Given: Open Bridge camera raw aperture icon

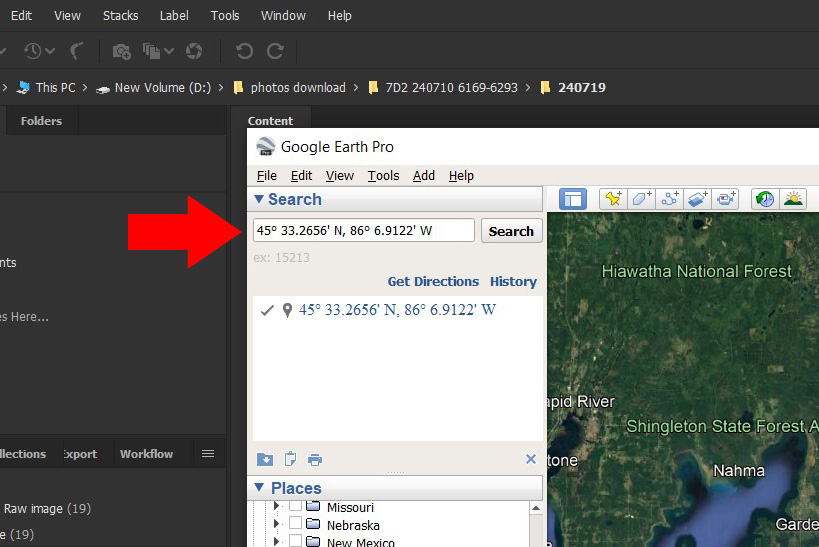Looking at the screenshot, I should (x=194, y=51).
